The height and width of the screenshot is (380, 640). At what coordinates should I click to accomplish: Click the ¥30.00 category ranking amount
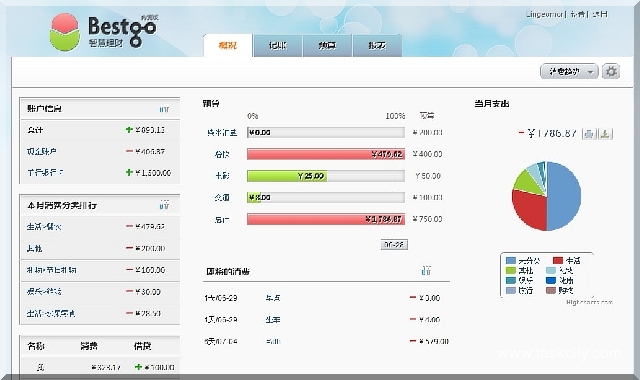pyautogui.click(x=148, y=291)
